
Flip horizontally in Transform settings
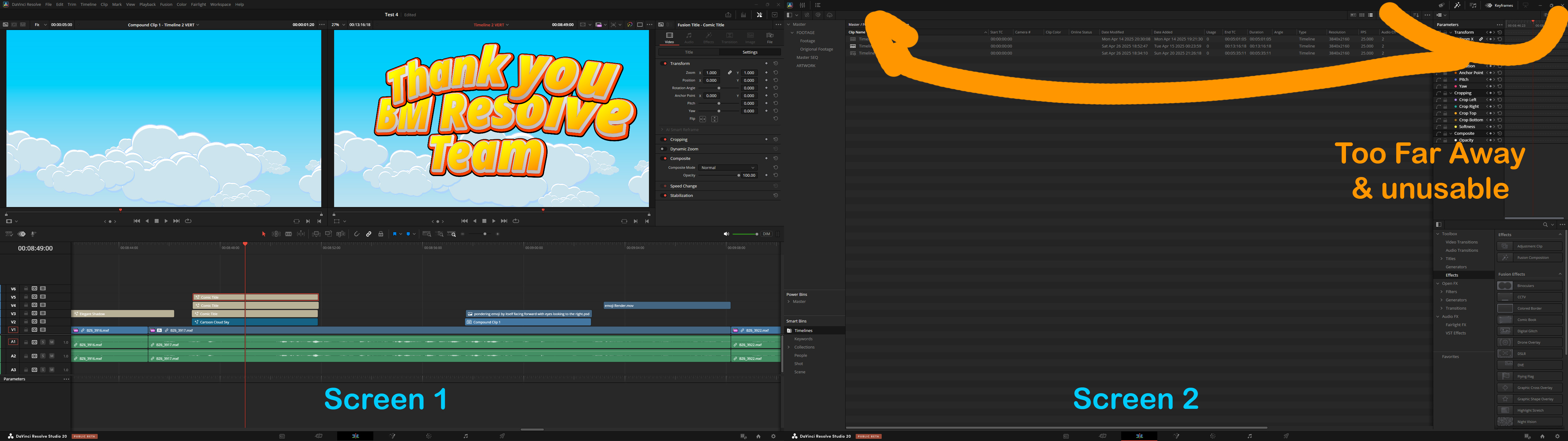pos(703,119)
